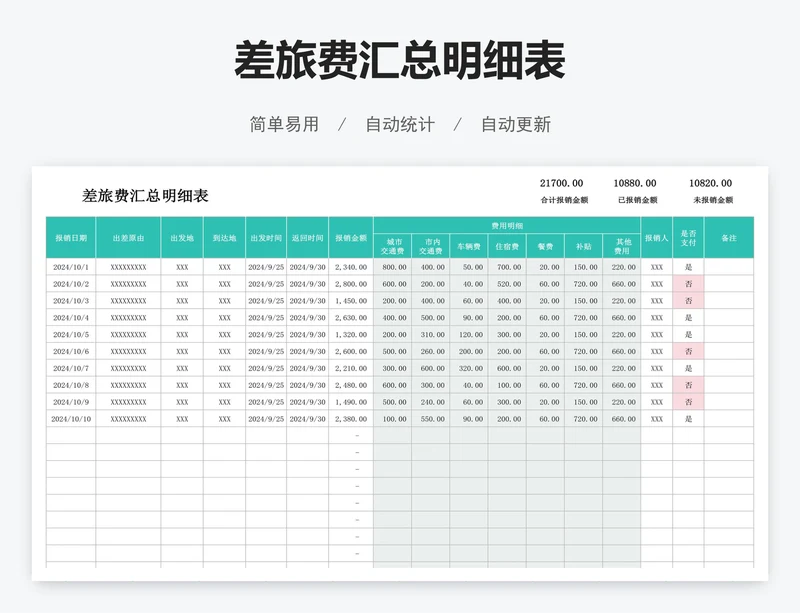Select the 是否支付 column header
The image size is (800, 613).
pos(688,238)
